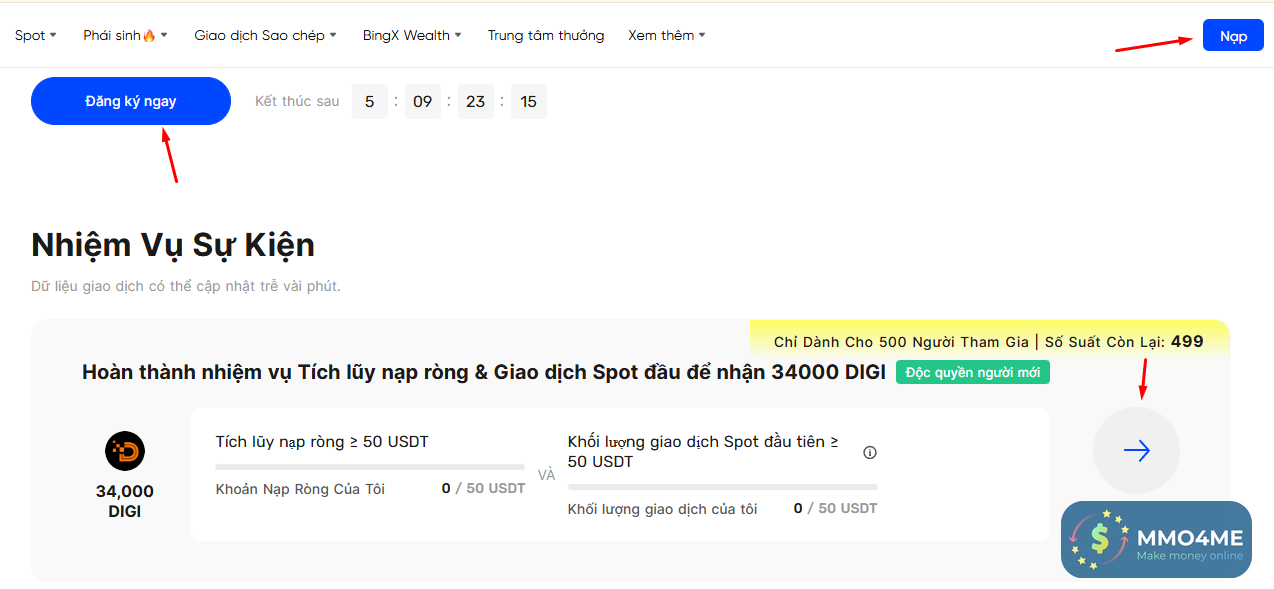Click the countdown minutes value 23
This screenshot has height=589, width=1274.
pyautogui.click(x=476, y=101)
